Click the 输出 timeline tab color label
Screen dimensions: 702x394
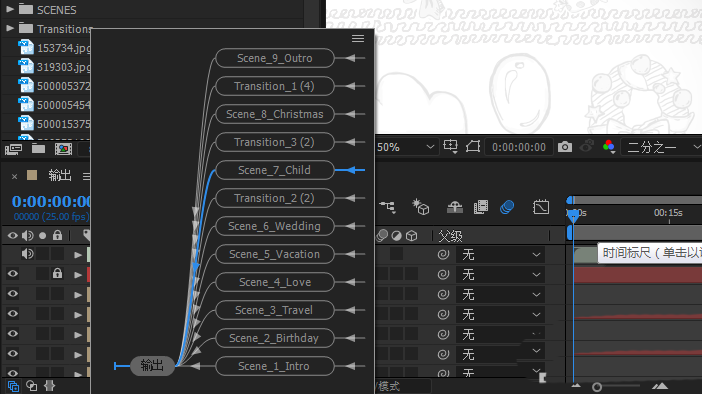click(32, 175)
